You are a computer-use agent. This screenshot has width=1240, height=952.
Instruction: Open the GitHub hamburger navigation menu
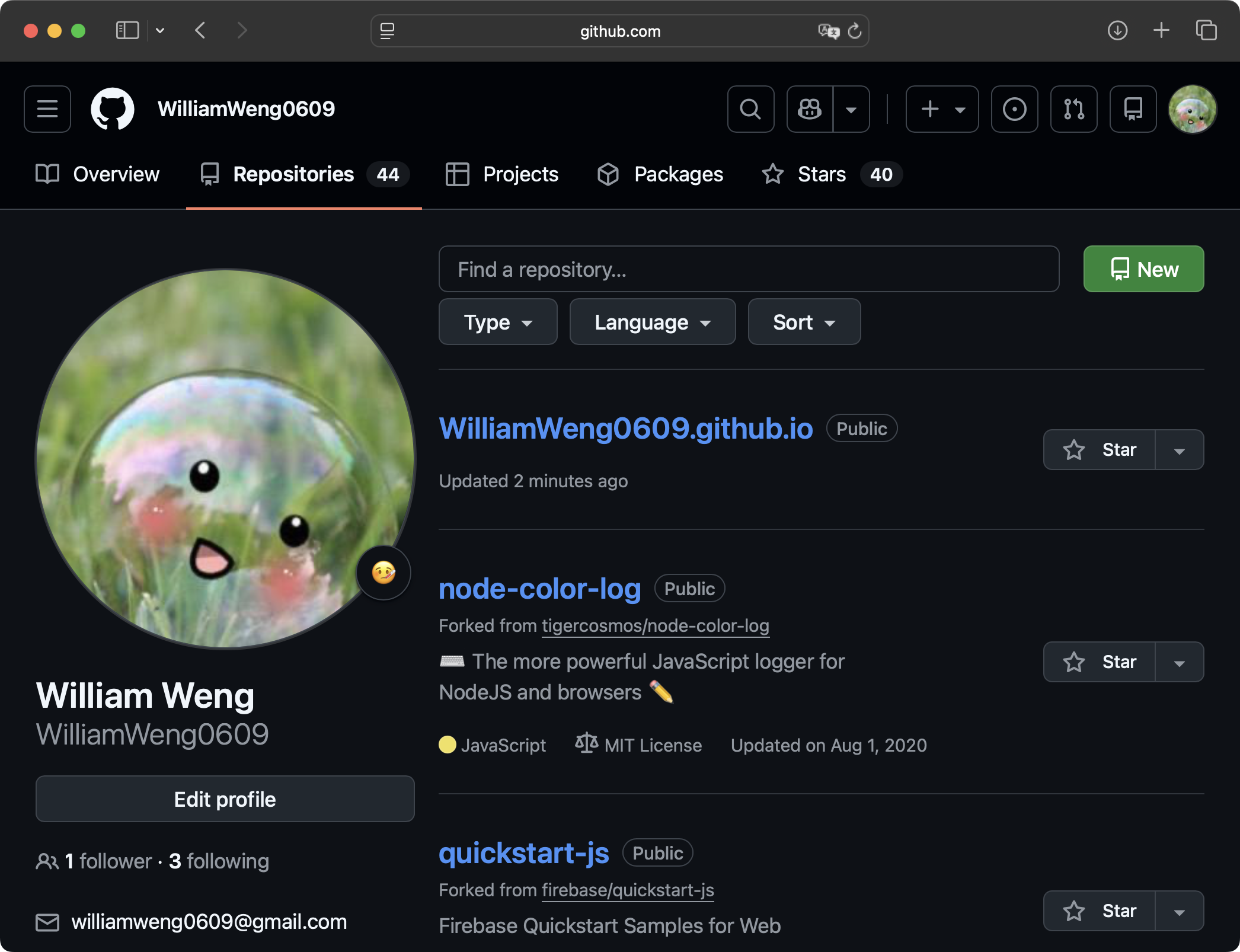[x=47, y=109]
